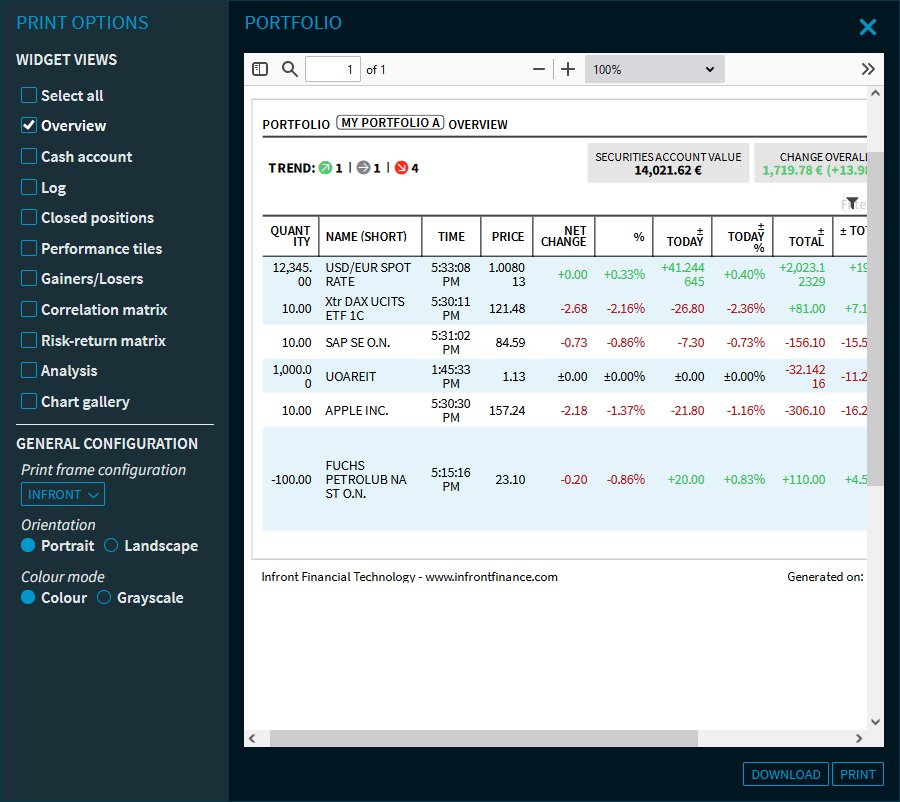Toggle the PDF sidebar panel icon
Image resolution: width=900 pixels, height=802 pixels.
point(260,69)
